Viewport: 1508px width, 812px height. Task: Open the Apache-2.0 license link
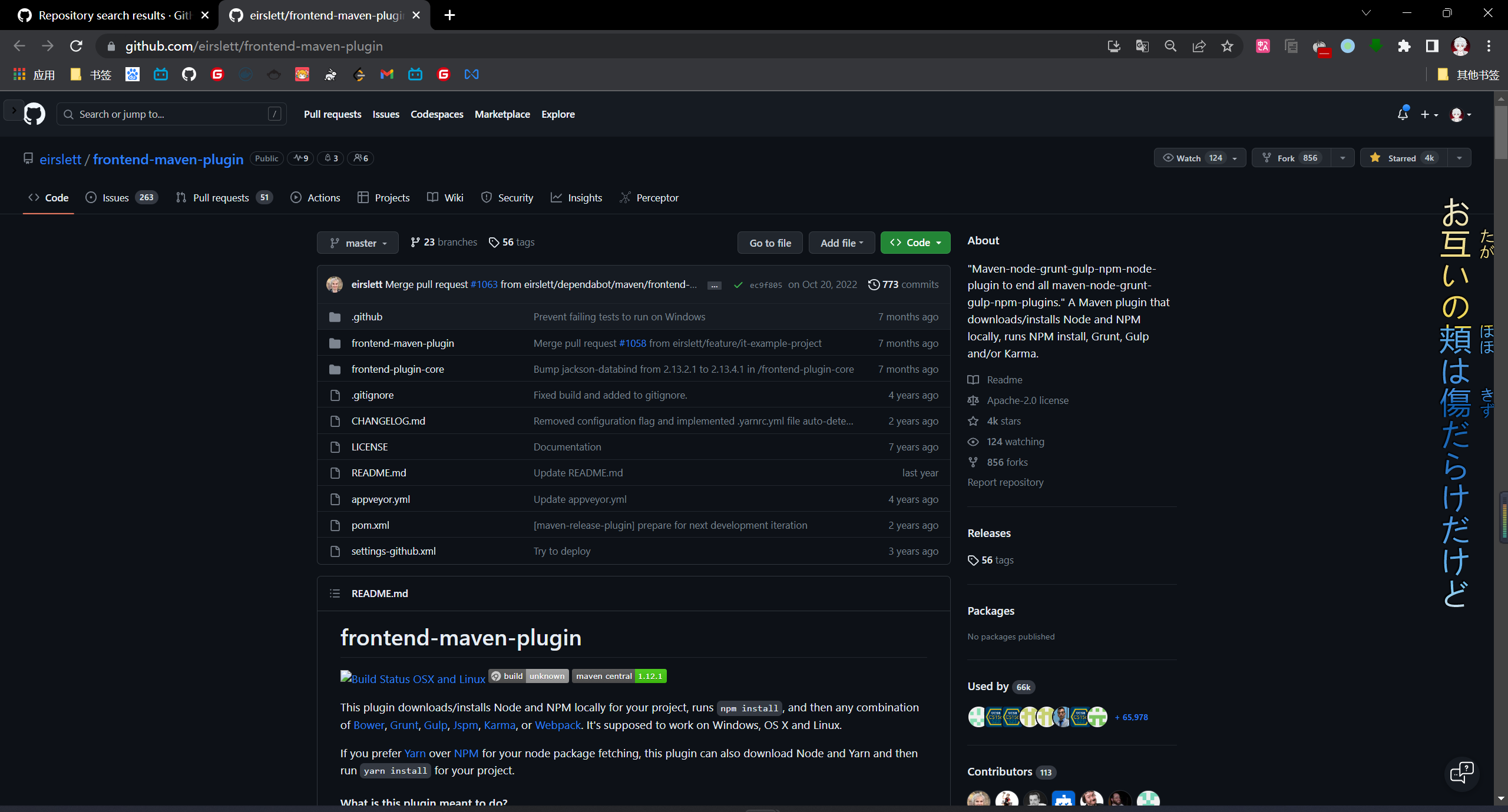point(1027,400)
